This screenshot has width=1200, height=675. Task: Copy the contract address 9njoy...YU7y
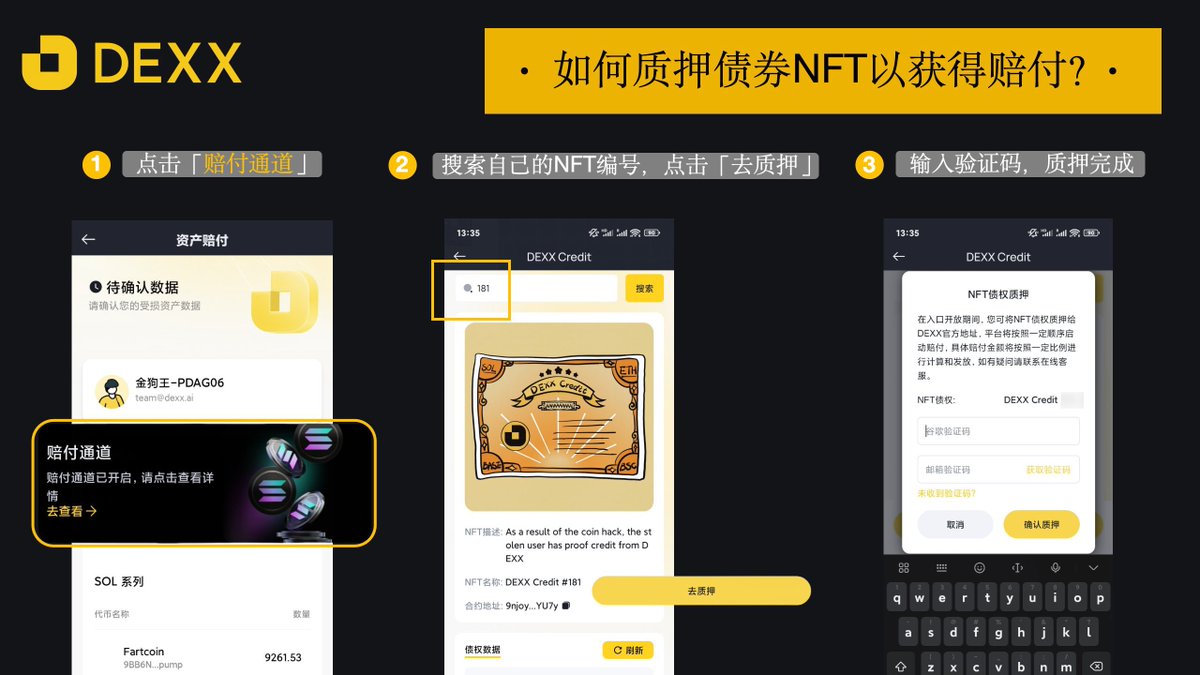(x=566, y=605)
